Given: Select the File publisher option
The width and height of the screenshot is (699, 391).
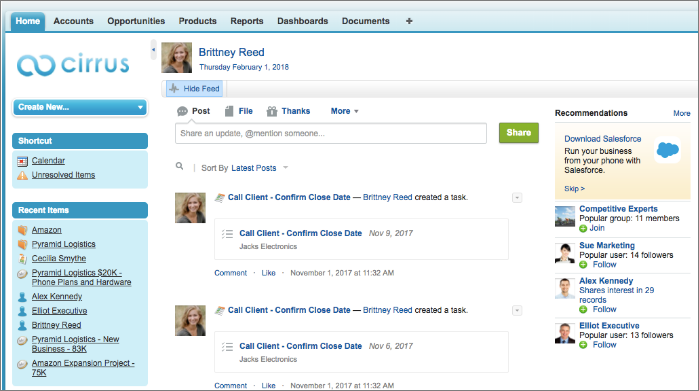Looking at the screenshot, I should click(x=238, y=111).
